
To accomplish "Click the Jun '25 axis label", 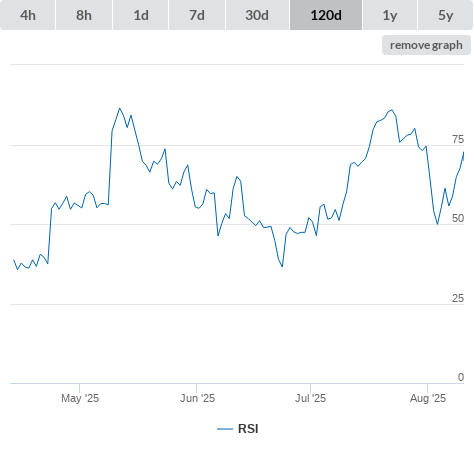I will [x=197, y=398].
